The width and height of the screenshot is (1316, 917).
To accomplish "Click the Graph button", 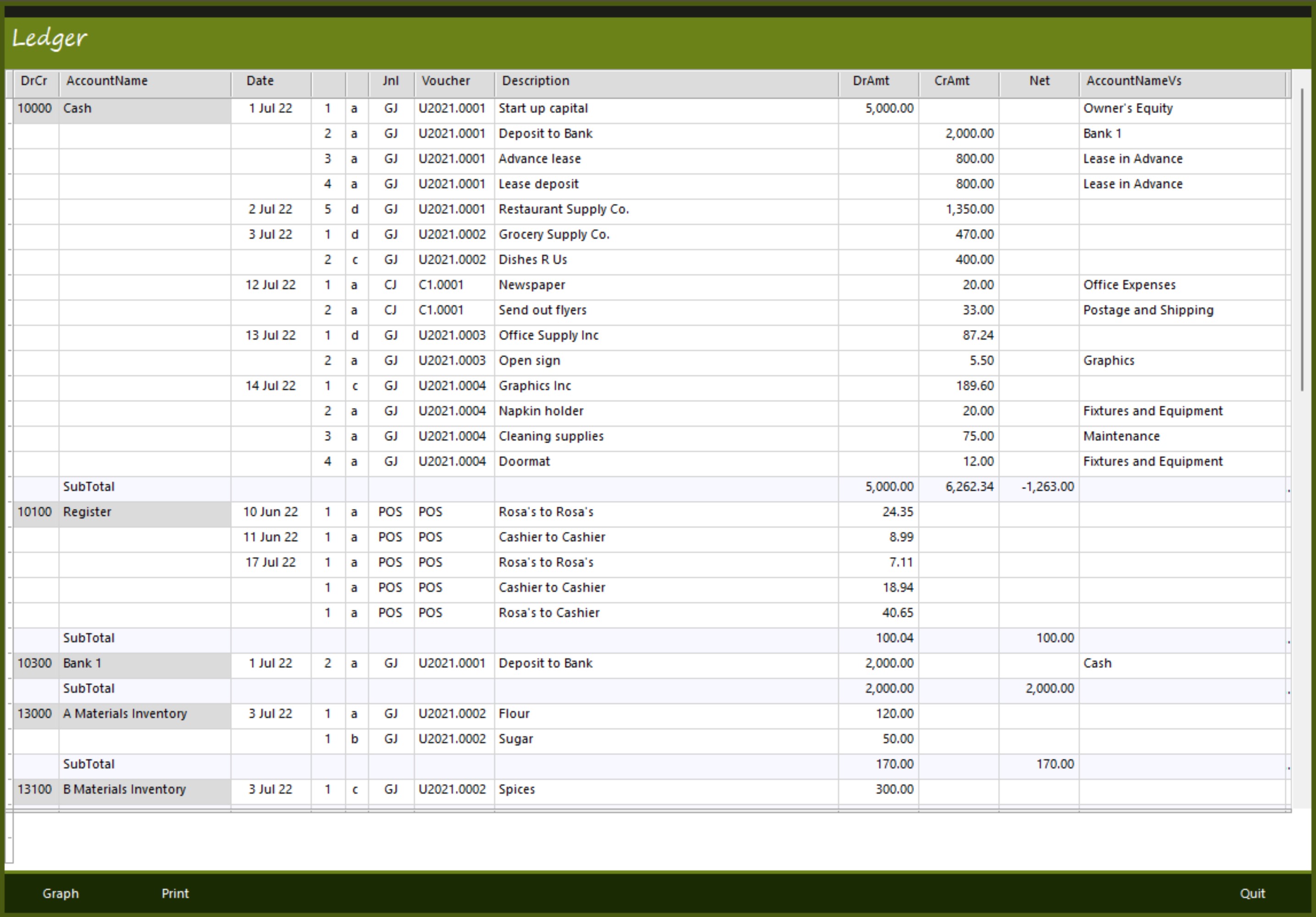I will (60, 894).
